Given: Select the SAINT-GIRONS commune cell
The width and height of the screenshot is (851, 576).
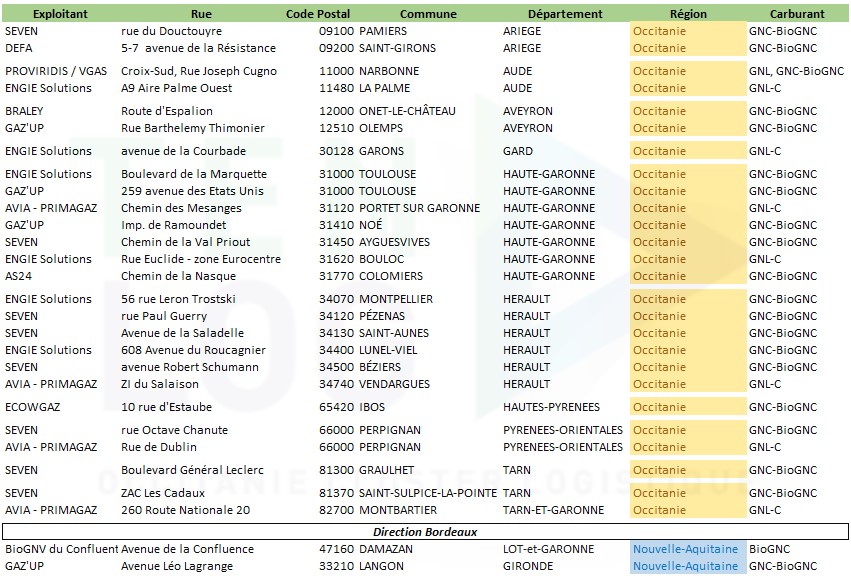Looking at the screenshot, I should click(397, 48).
